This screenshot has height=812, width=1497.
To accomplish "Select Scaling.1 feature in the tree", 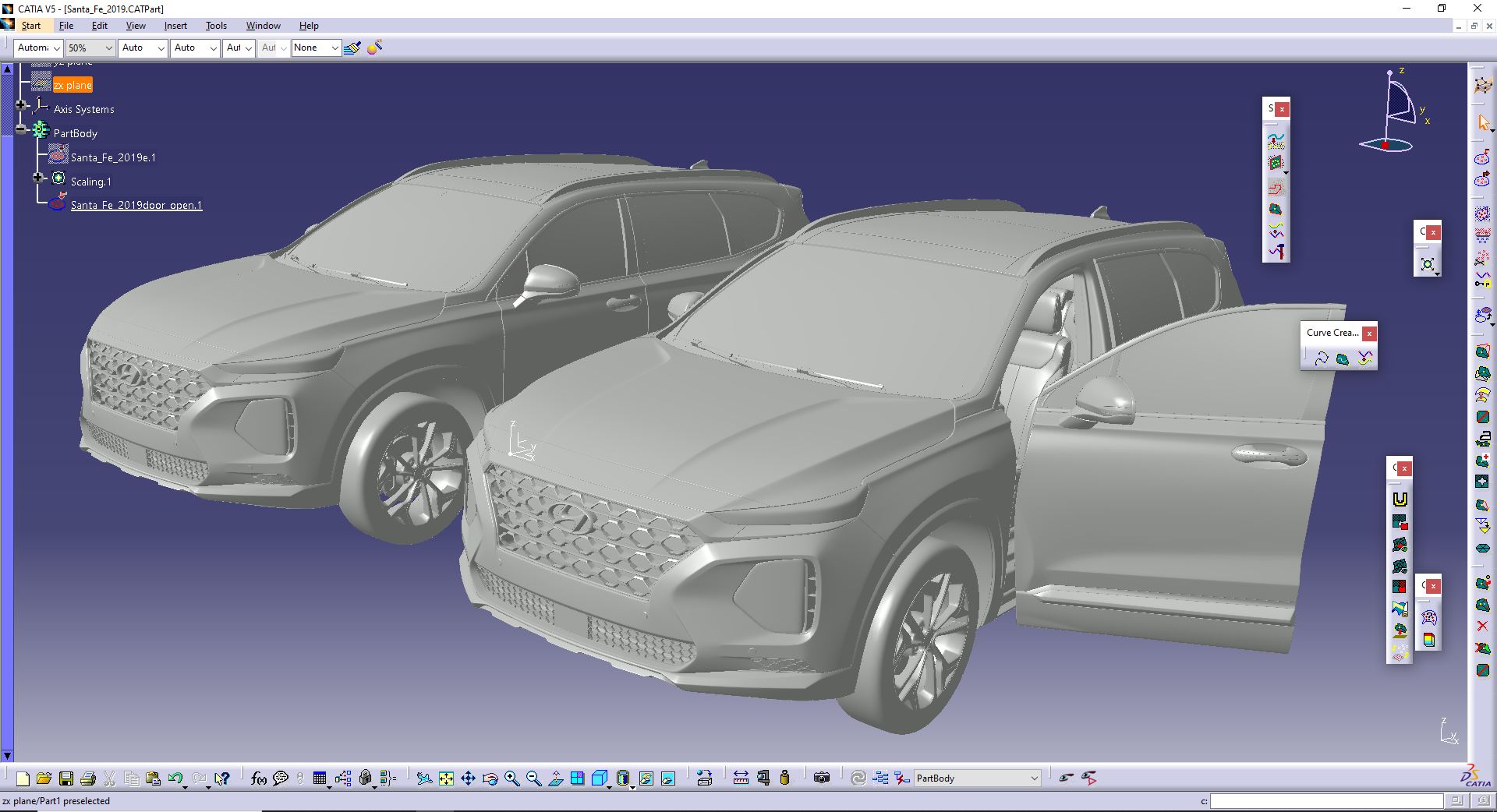I will (x=91, y=182).
